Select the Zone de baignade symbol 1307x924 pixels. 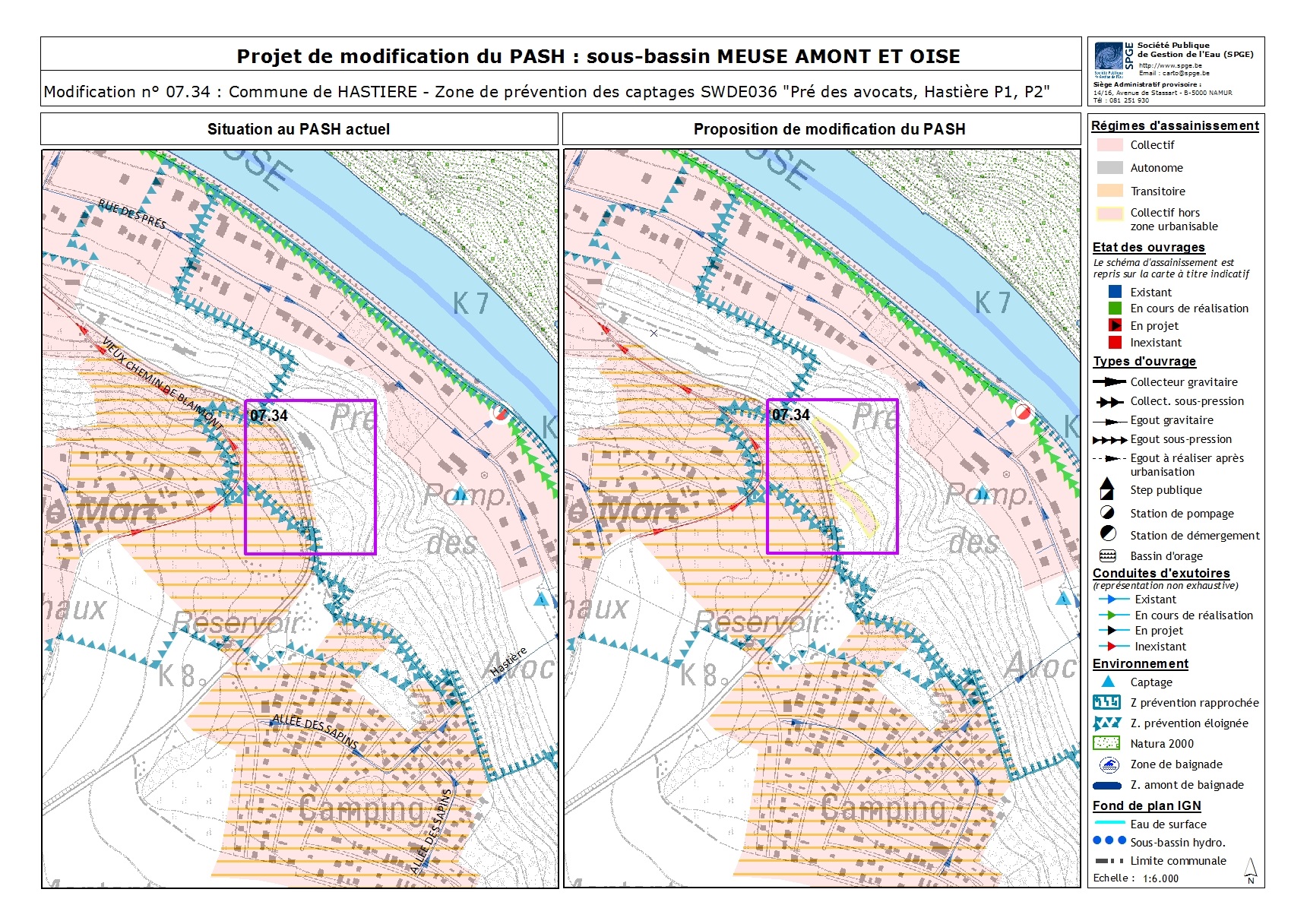click(x=1109, y=764)
